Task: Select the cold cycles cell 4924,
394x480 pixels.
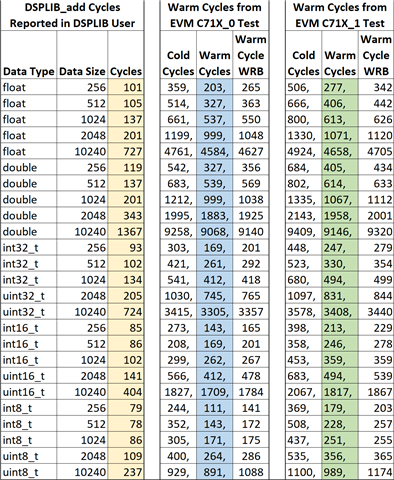Action: coord(304,151)
